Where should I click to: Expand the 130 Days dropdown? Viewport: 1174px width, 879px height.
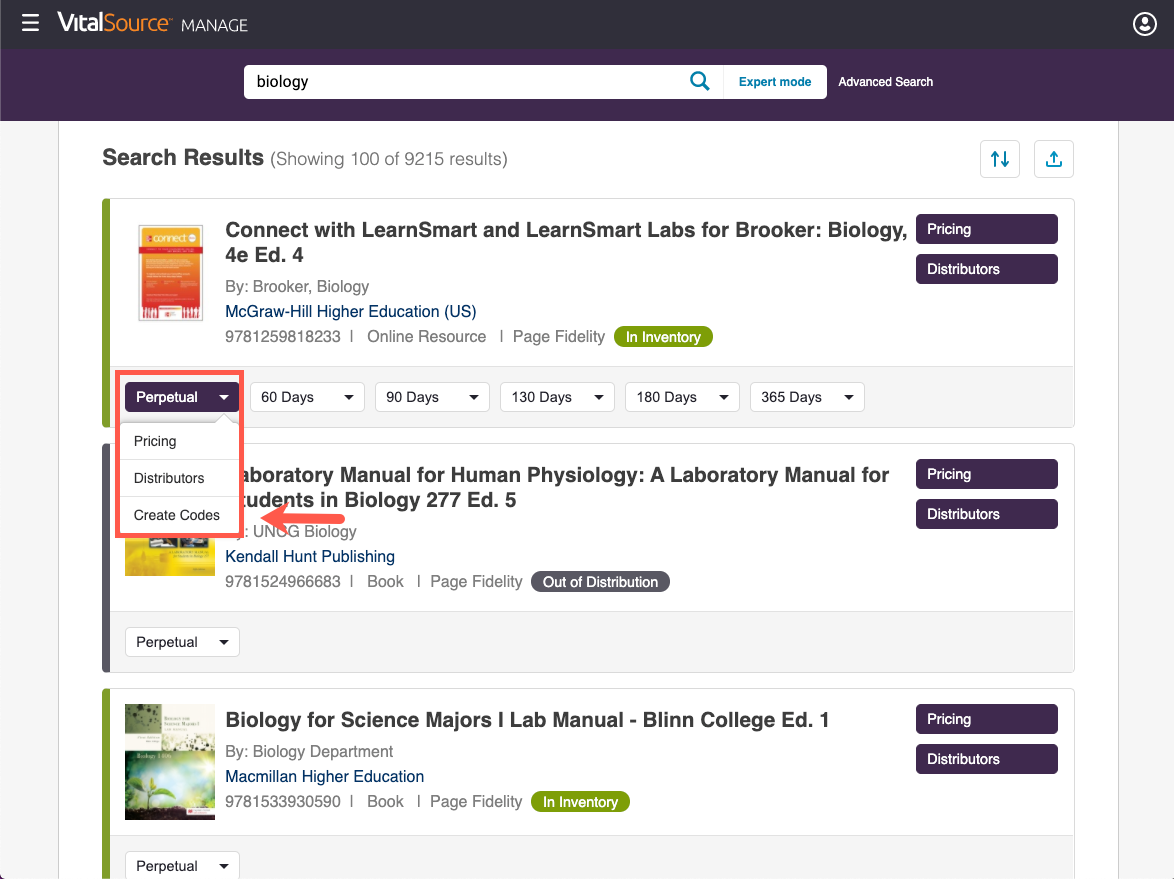pos(557,397)
